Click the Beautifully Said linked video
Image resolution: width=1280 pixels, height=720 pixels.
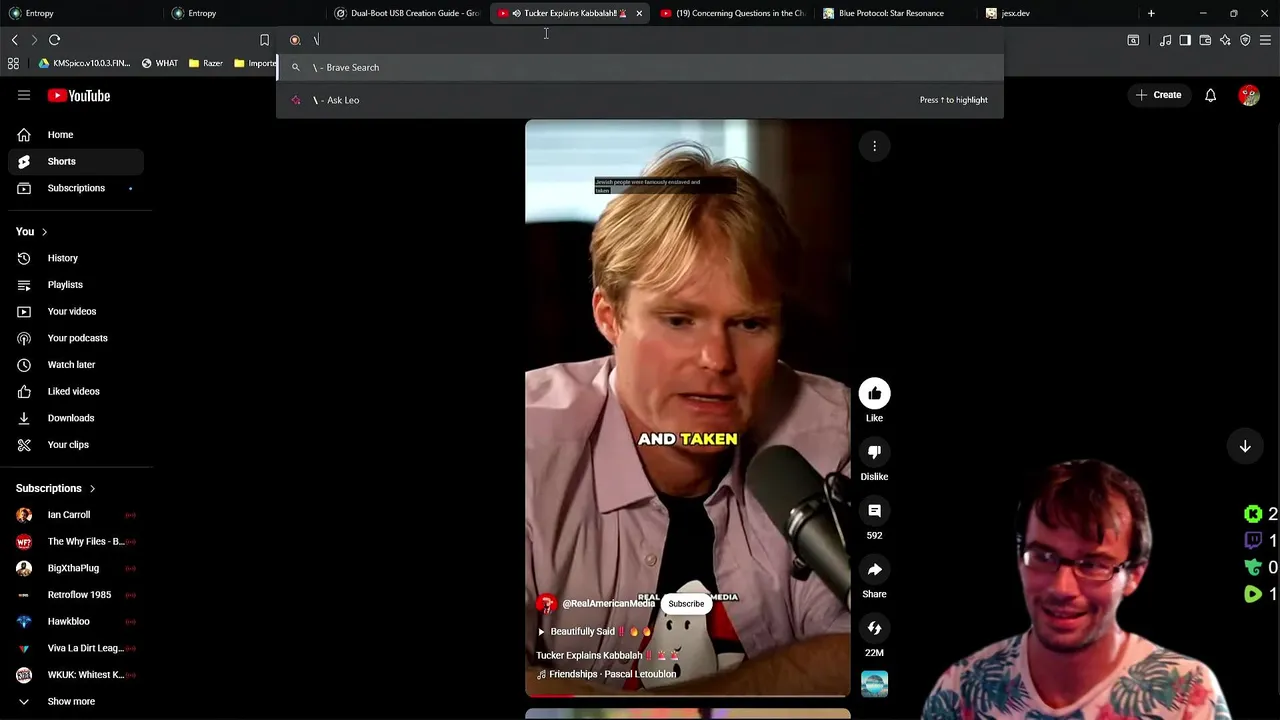pyautogui.click(x=594, y=632)
